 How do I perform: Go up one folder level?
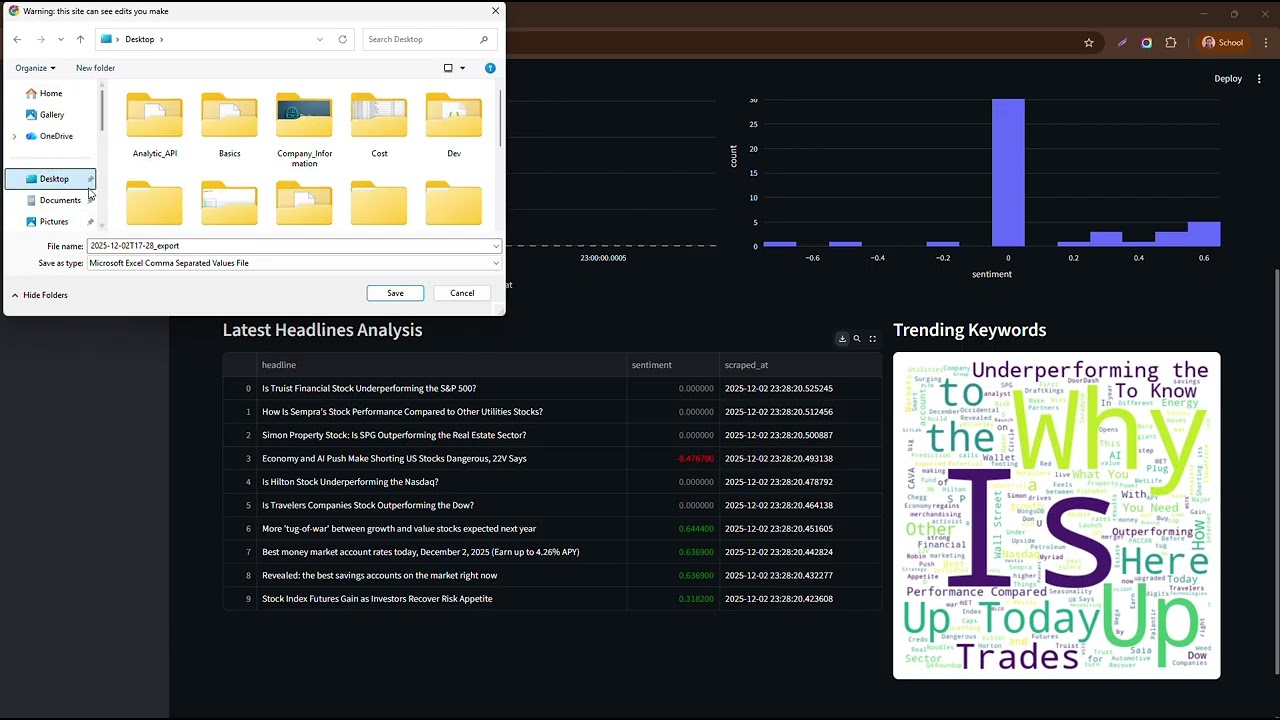80,39
